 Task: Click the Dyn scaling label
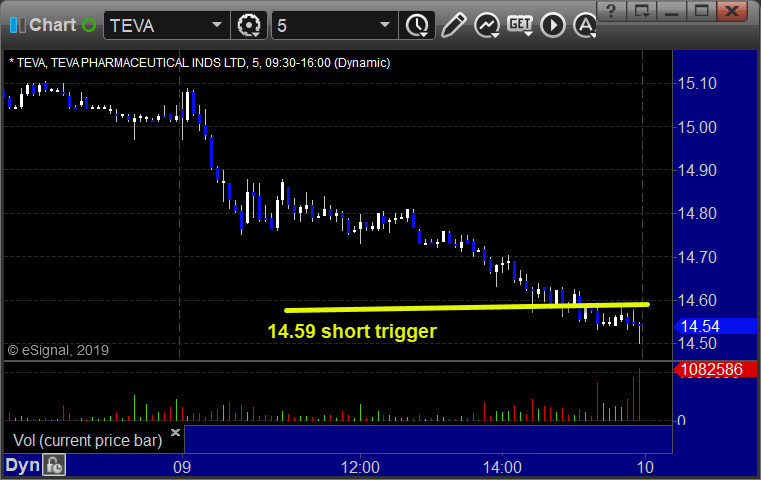pyautogui.click(x=22, y=465)
